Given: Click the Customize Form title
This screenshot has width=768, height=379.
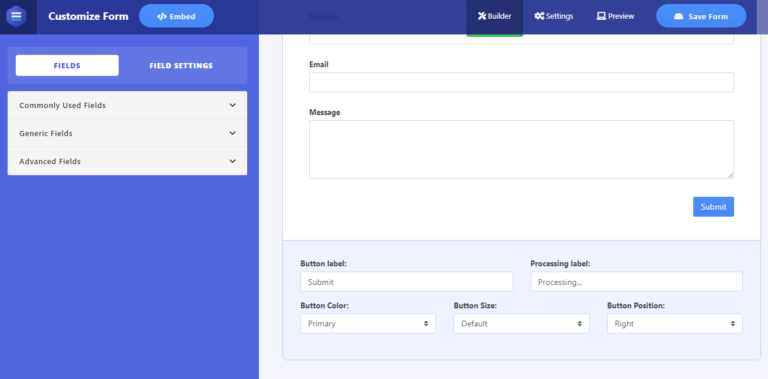Looking at the screenshot, I should click(88, 16).
